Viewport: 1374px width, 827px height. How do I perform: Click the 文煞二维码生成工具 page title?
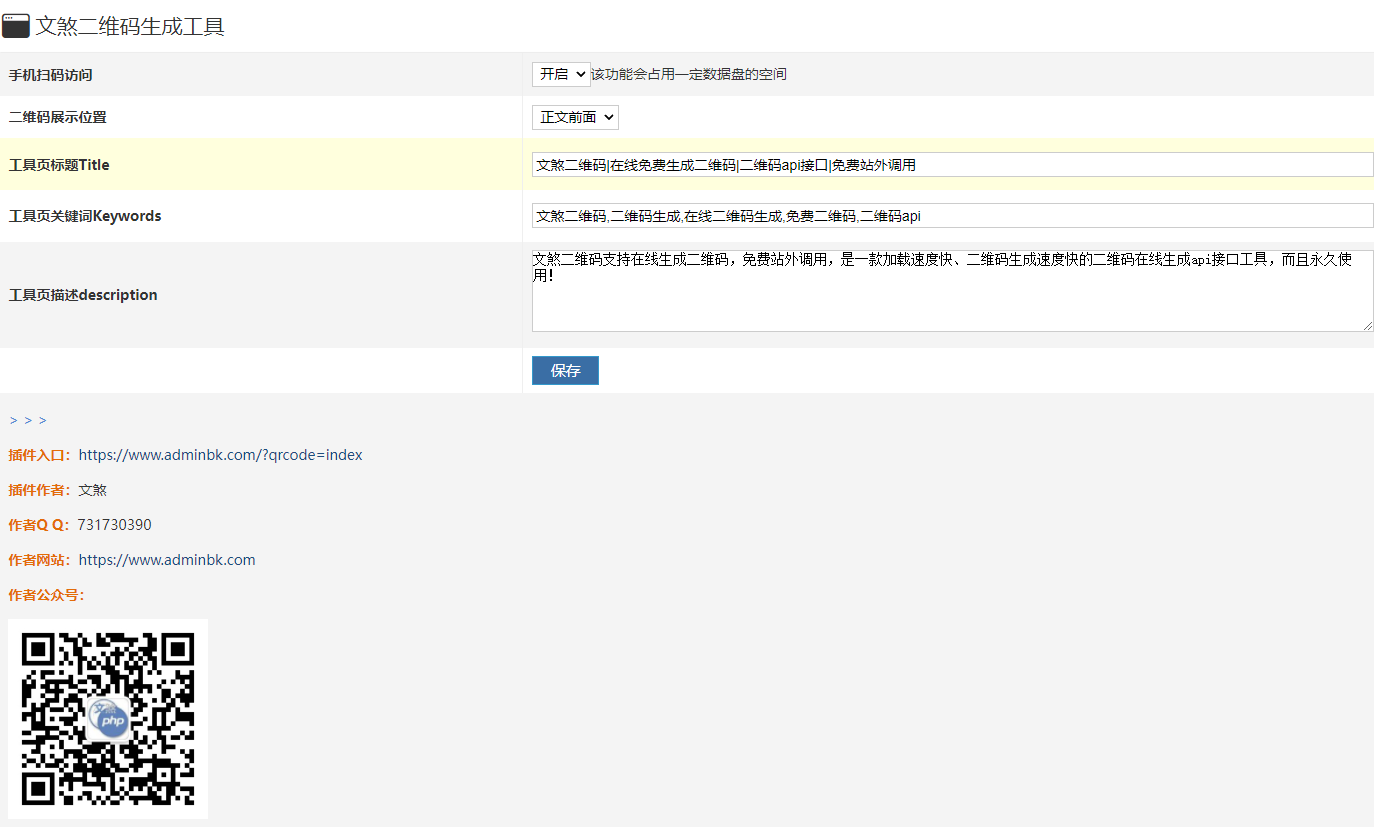click(130, 27)
